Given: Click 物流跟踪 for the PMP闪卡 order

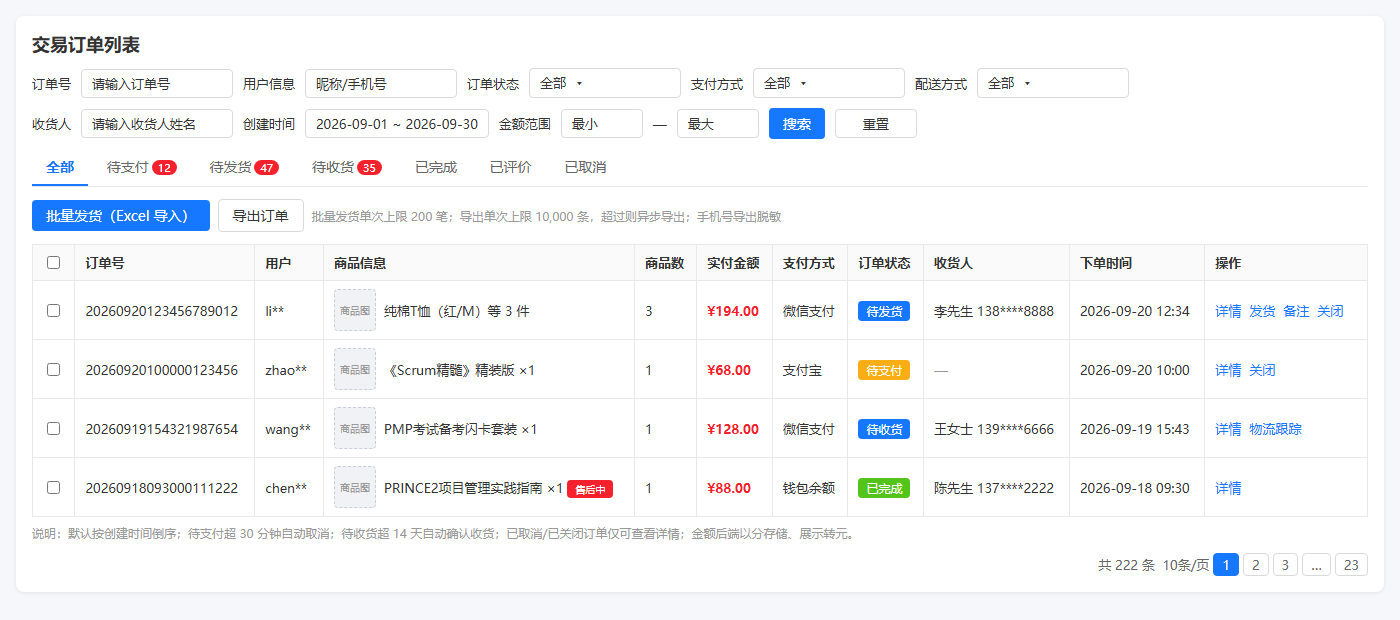Looking at the screenshot, I should [x=1275, y=429].
